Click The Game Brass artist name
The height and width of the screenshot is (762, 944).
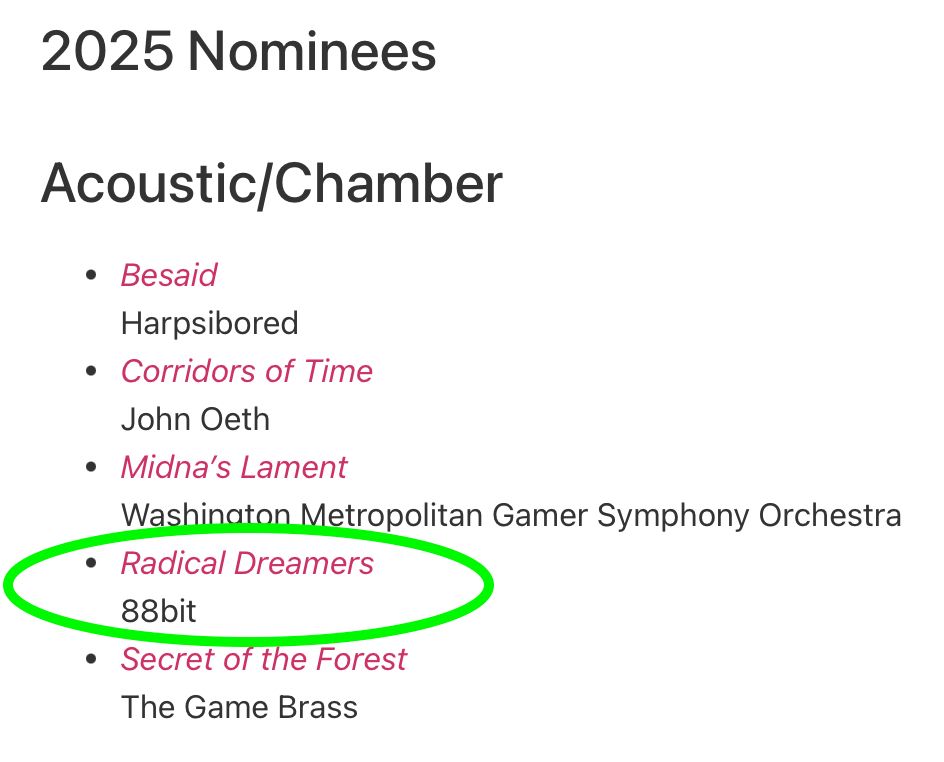[x=239, y=707]
